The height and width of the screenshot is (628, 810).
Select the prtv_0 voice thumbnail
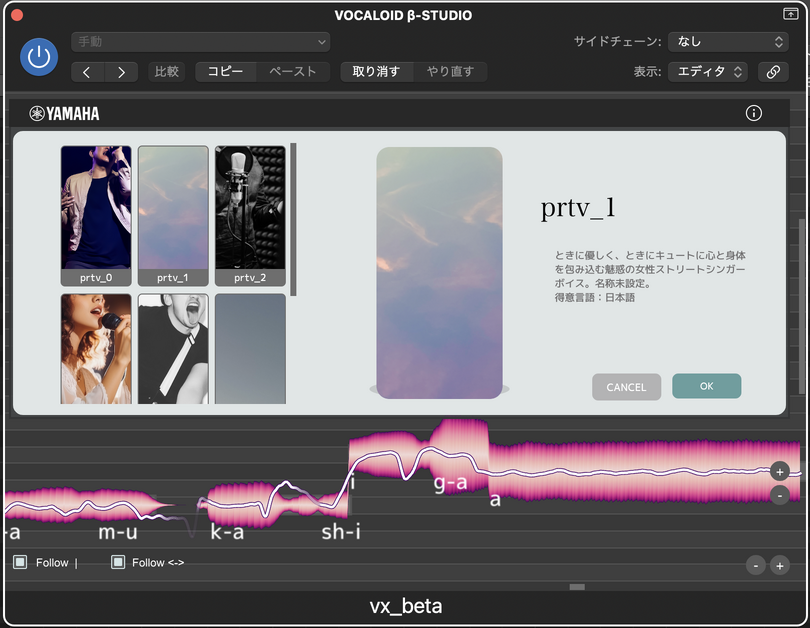[x=96, y=215]
